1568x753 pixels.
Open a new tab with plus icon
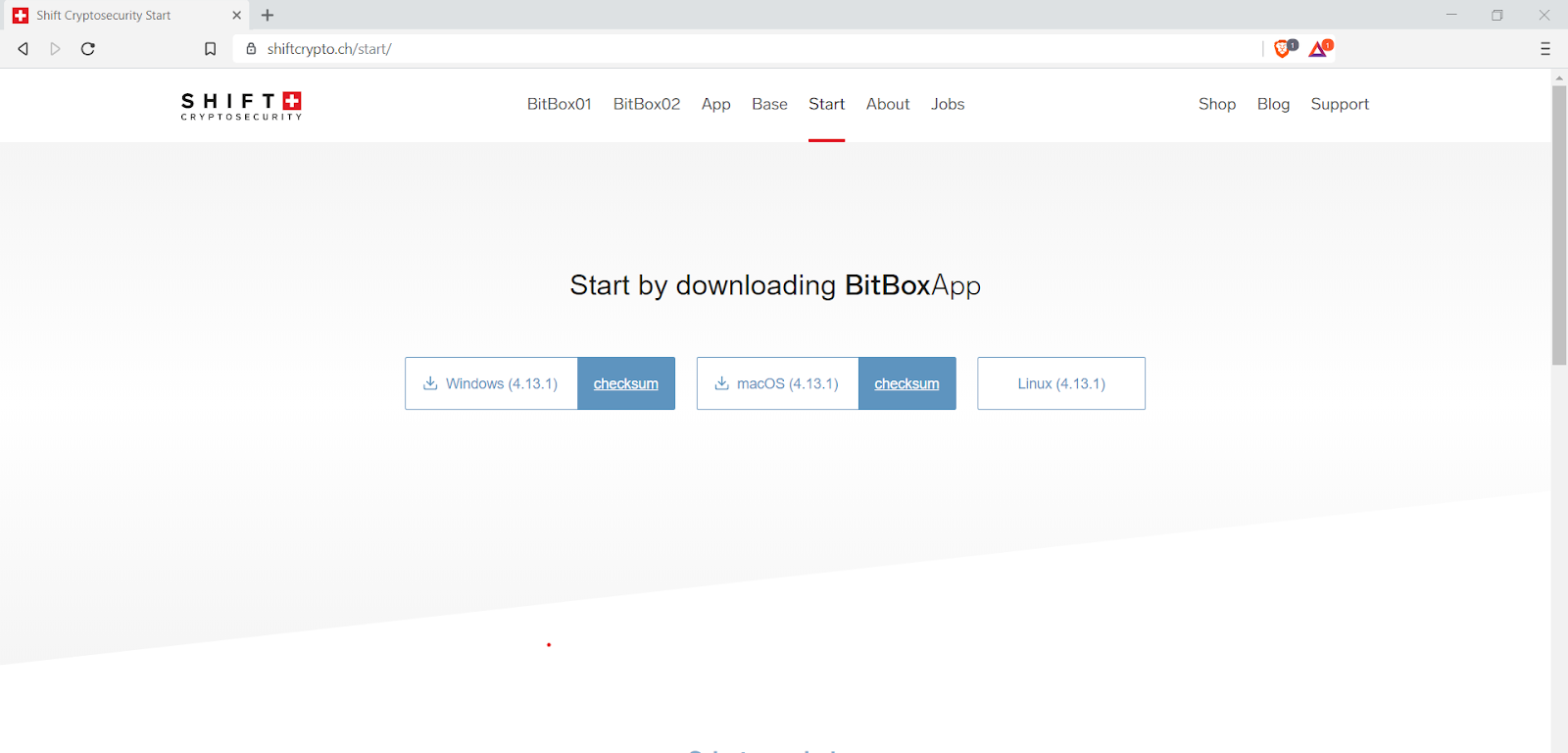click(x=268, y=15)
